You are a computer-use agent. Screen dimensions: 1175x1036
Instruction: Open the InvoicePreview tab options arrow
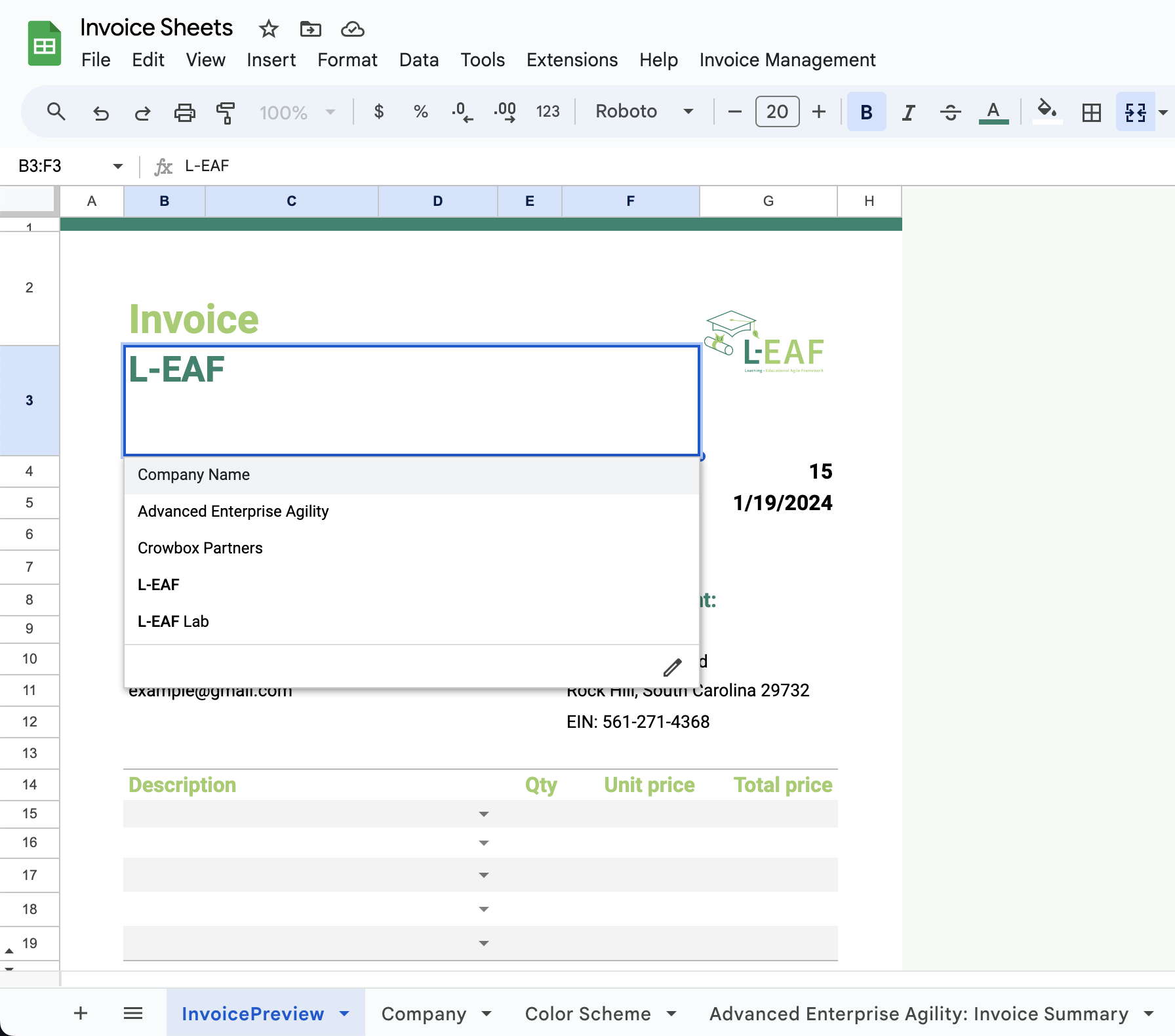click(344, 1014)
